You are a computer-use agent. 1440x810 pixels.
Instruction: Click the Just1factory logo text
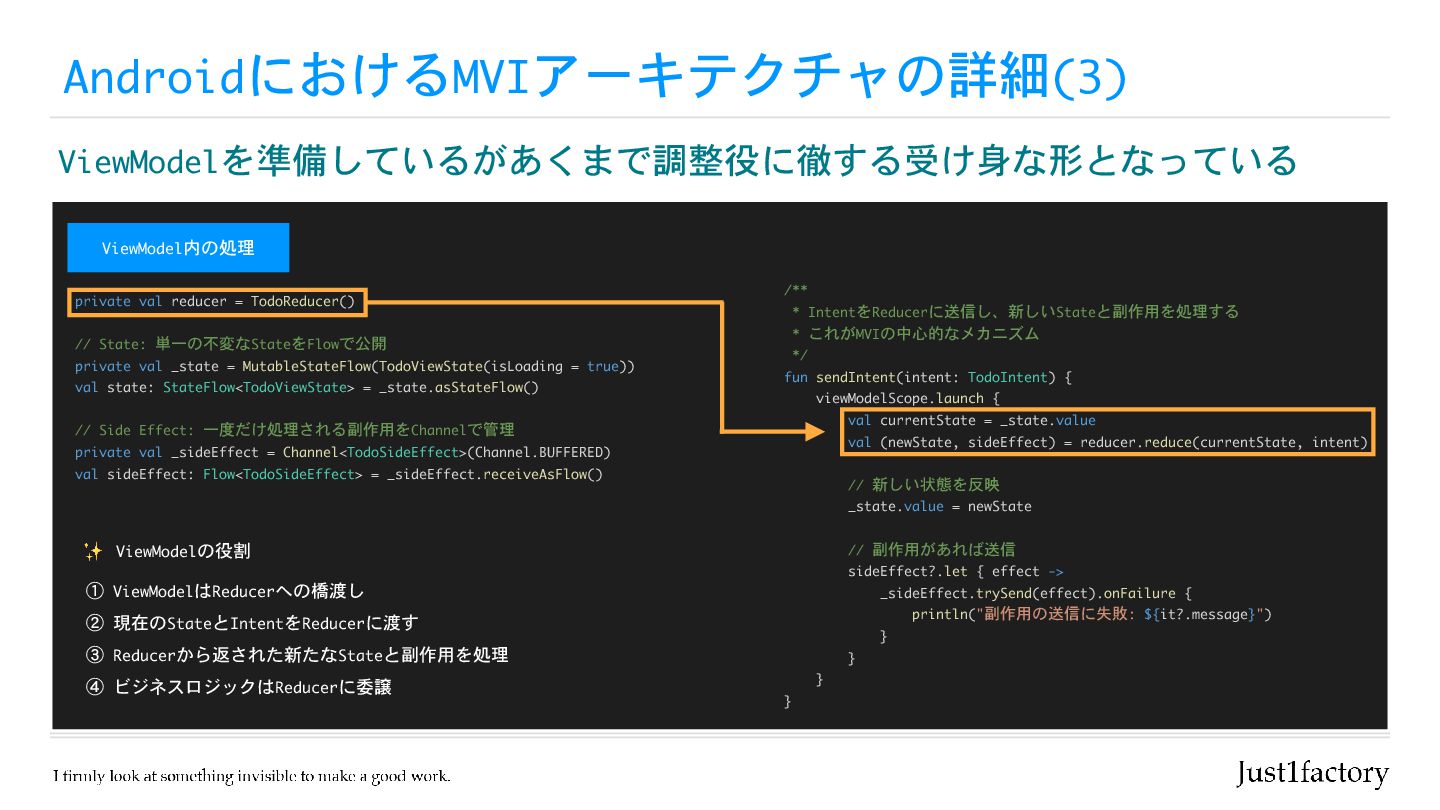click(x=1312, y=773)
